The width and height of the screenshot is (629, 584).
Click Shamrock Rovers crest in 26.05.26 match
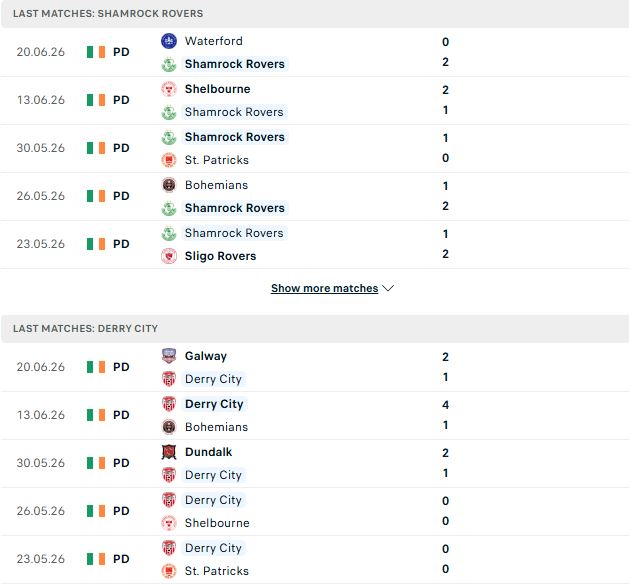pyautogui.click(x=169, y=208)
